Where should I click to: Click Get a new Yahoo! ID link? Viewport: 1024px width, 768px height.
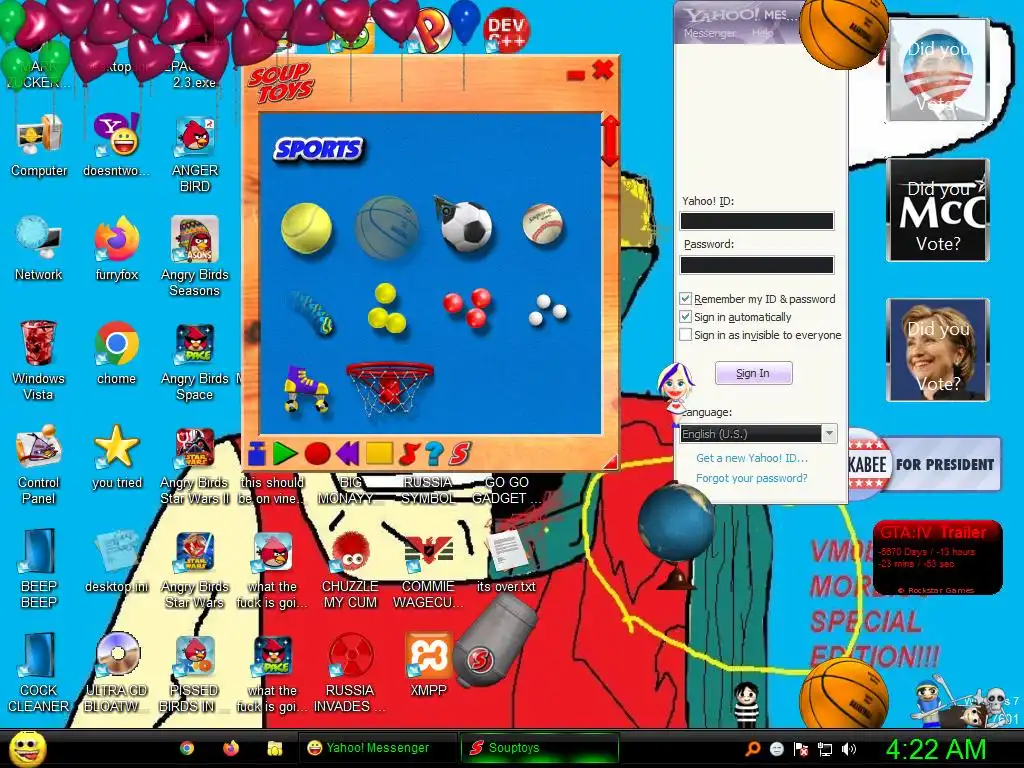click(752, 458)
